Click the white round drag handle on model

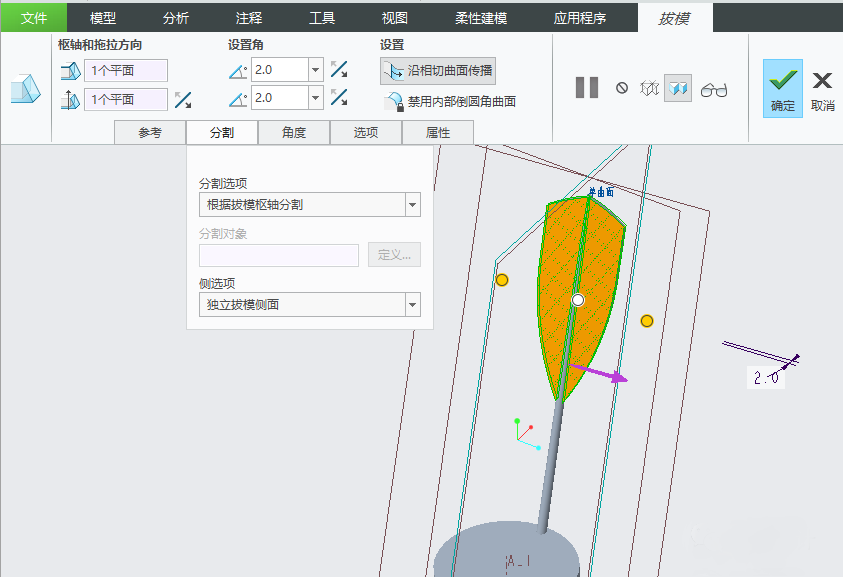pyautogui.click(x=577, y=299)
